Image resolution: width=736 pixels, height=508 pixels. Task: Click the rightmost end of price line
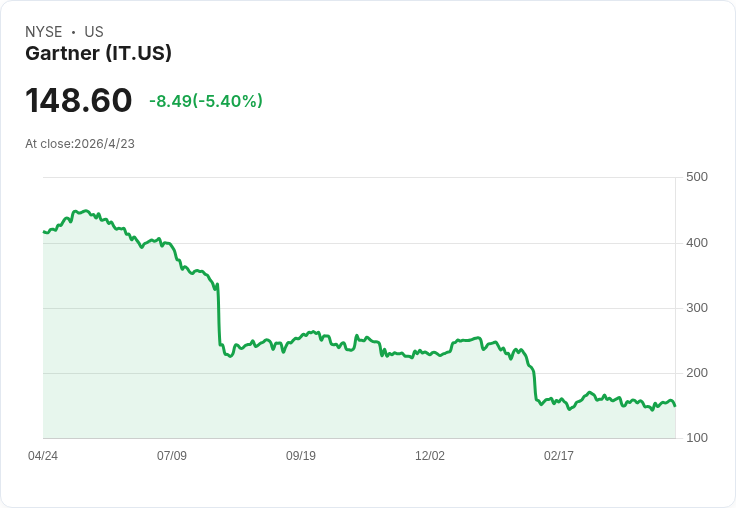(x=675, y=406)
